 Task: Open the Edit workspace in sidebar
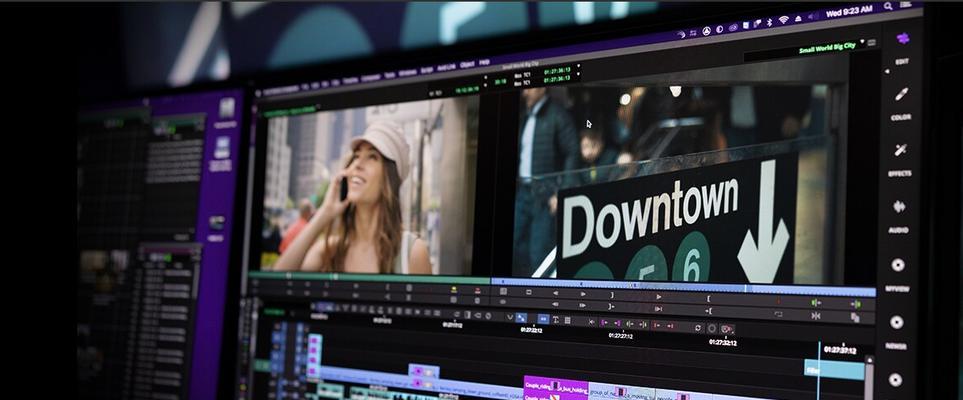coord(902,62)
